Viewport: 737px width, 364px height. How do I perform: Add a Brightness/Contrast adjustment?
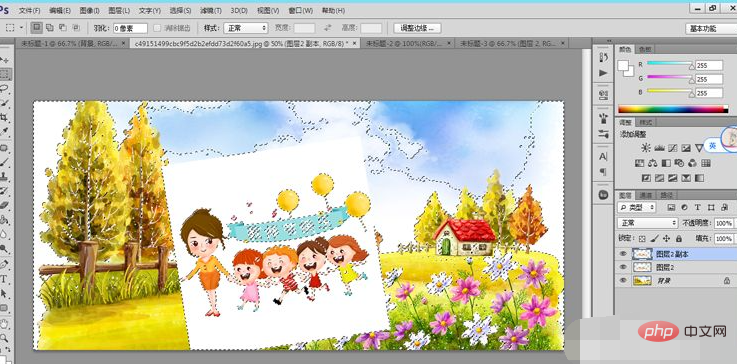coord(646,148)
